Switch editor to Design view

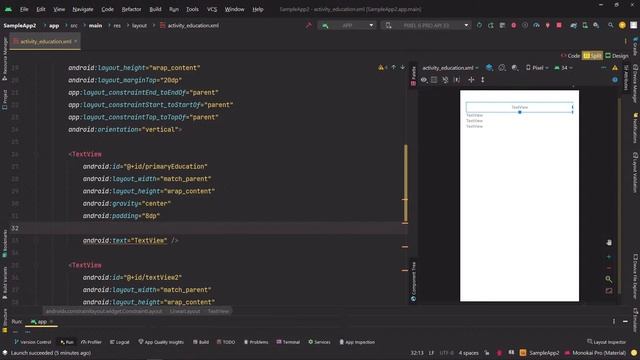617,56
